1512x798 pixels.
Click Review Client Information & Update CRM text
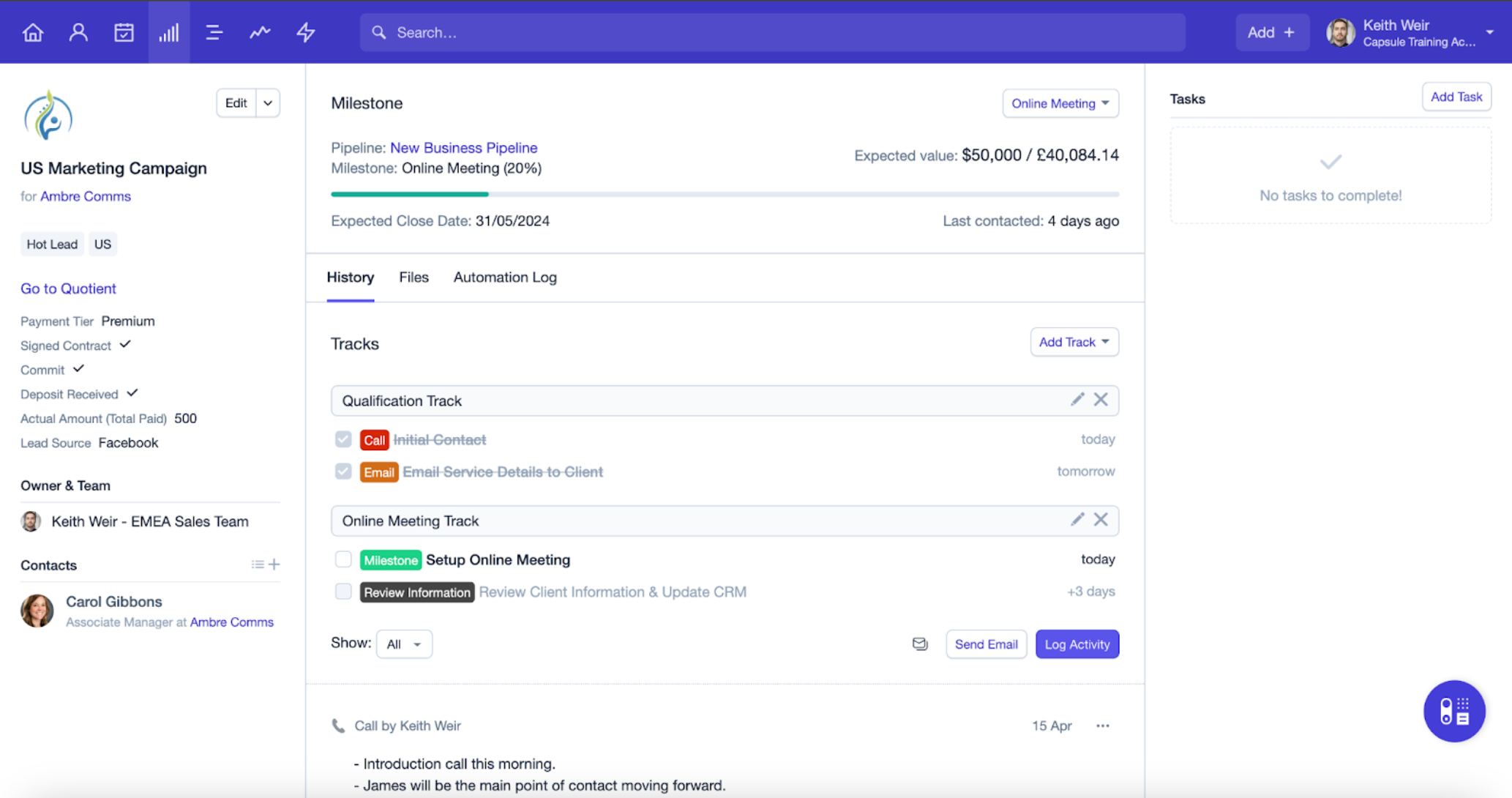click(x=613, y=592)
